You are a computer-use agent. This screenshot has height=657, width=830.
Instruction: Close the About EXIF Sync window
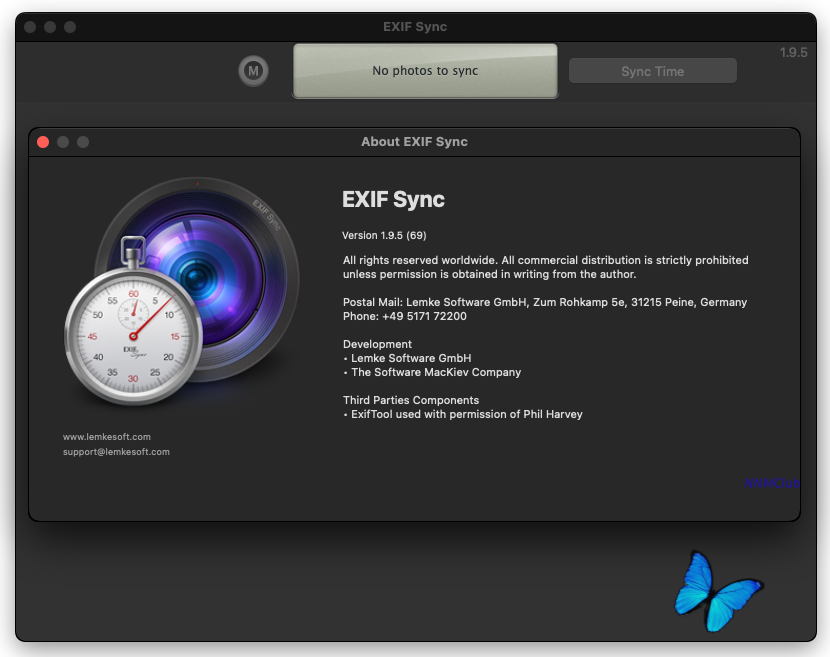tap(43, 142)
